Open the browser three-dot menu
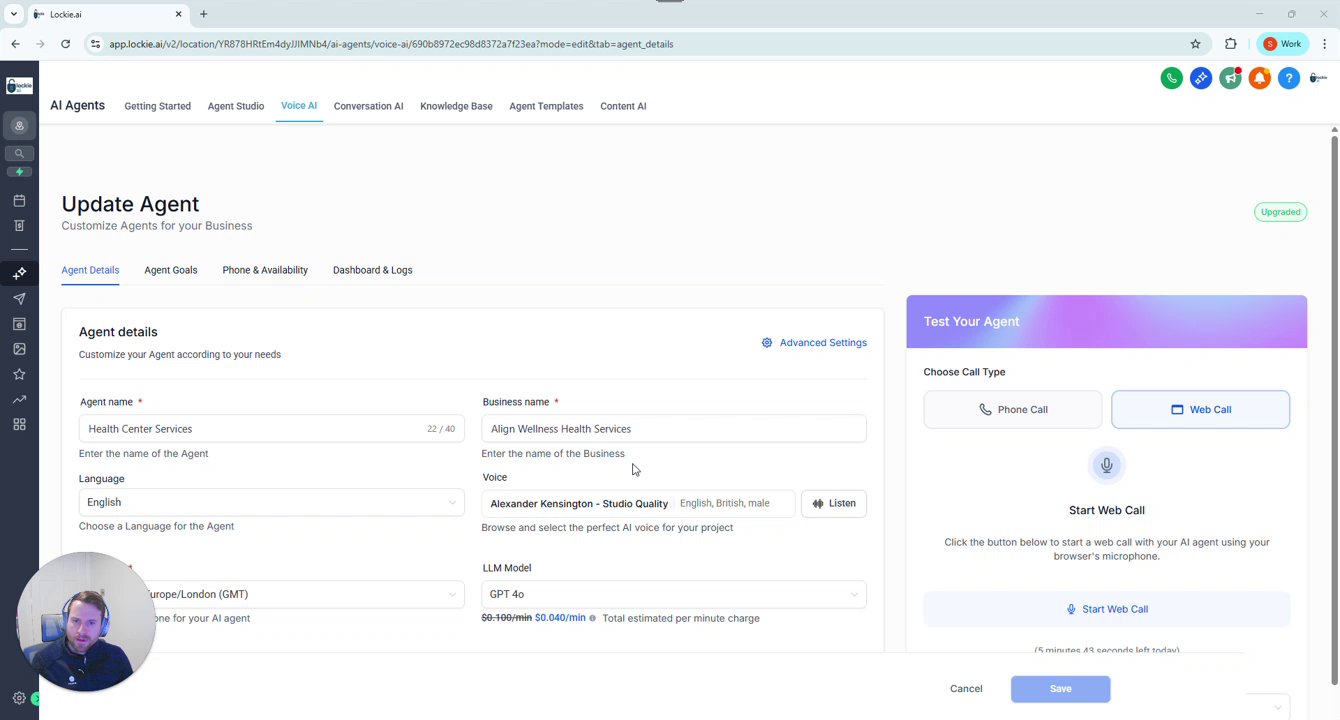 (1325, 44)
